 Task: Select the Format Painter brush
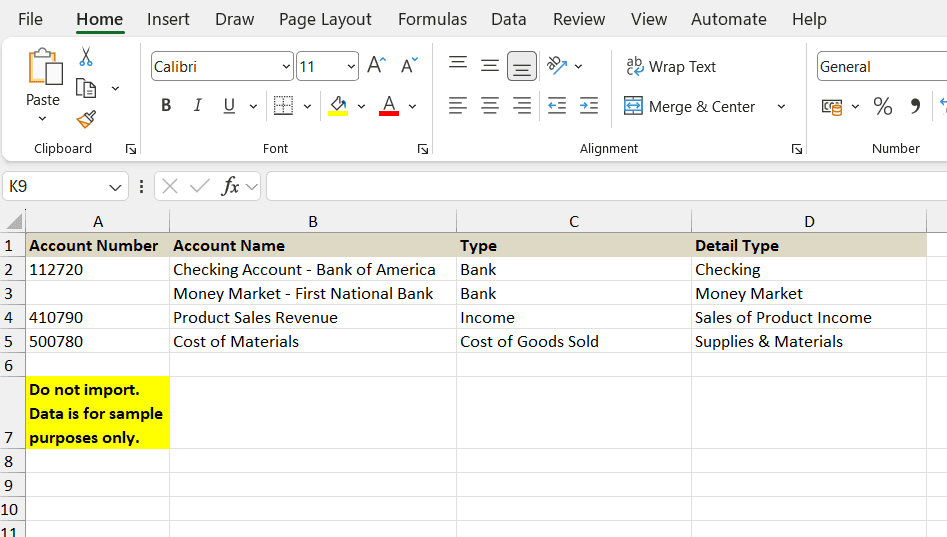pyautogui.click(x=86, y=119)
